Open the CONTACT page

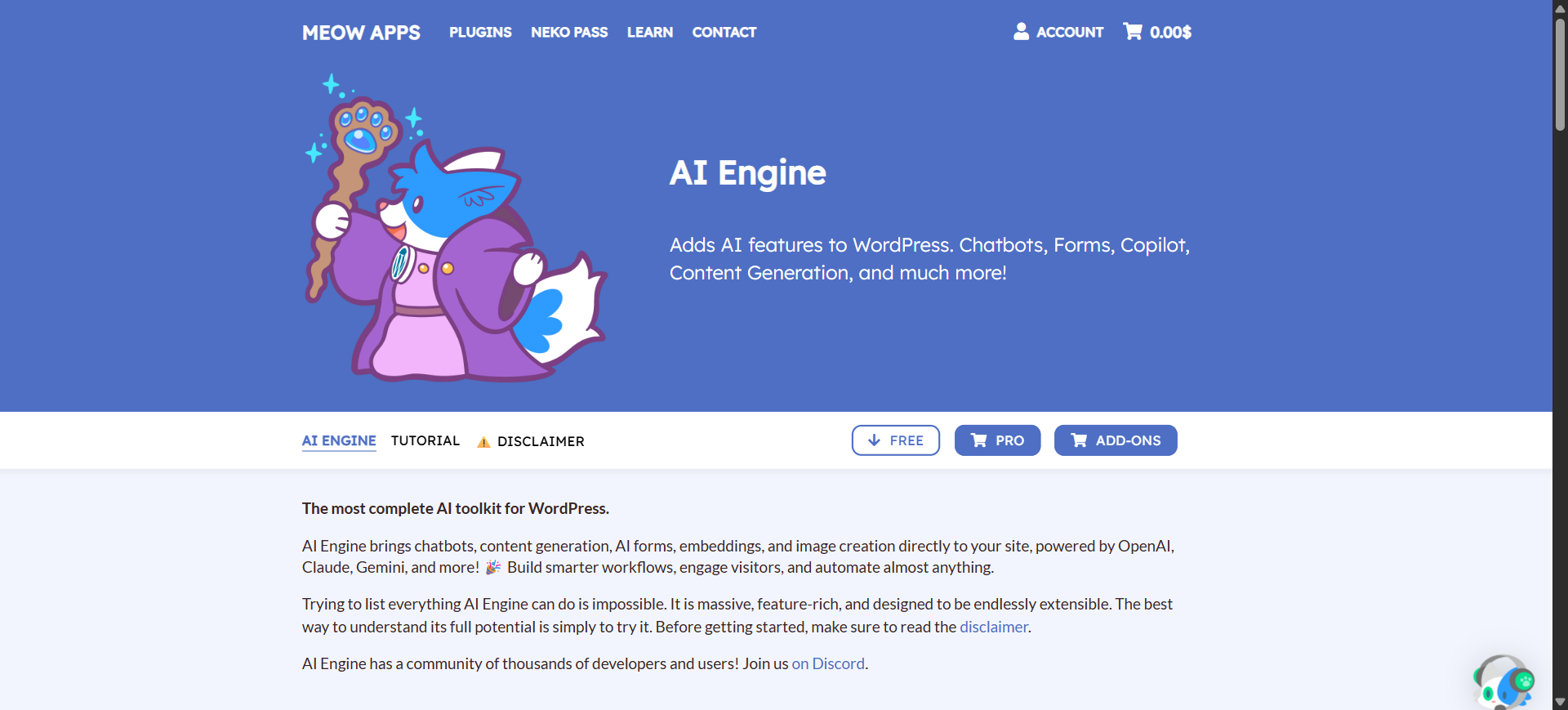tap(724, 33)
